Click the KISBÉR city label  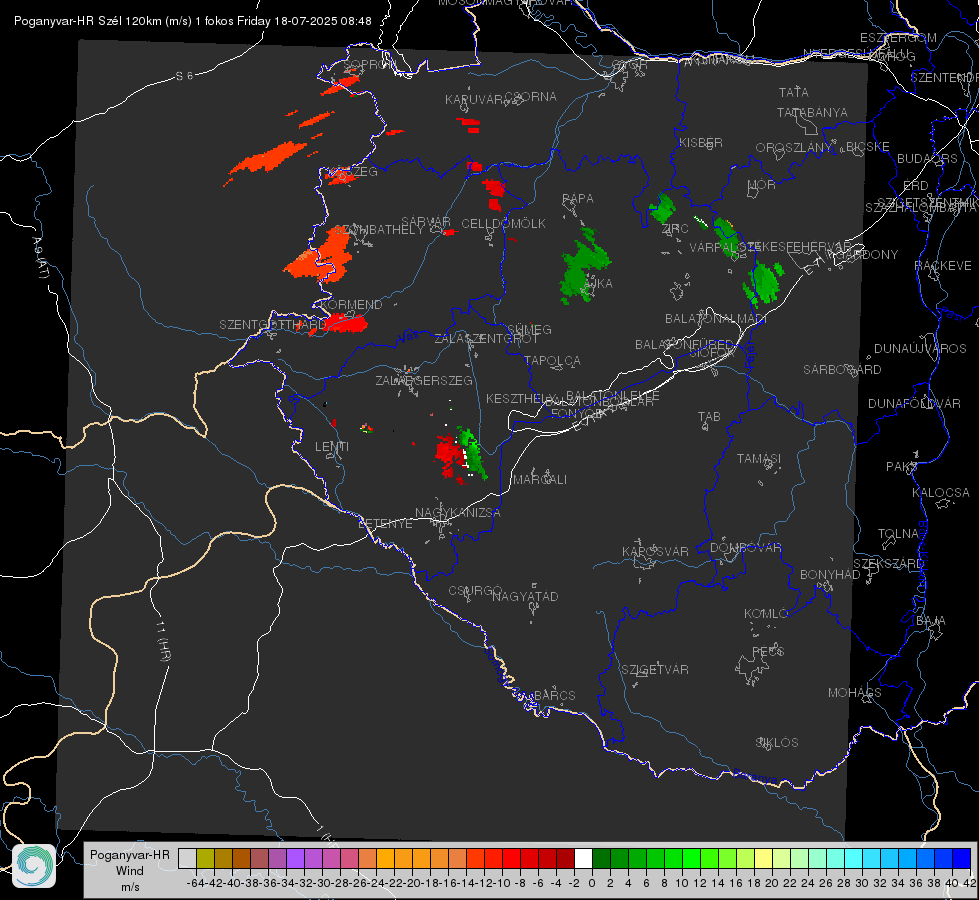[x=701, y=142]
